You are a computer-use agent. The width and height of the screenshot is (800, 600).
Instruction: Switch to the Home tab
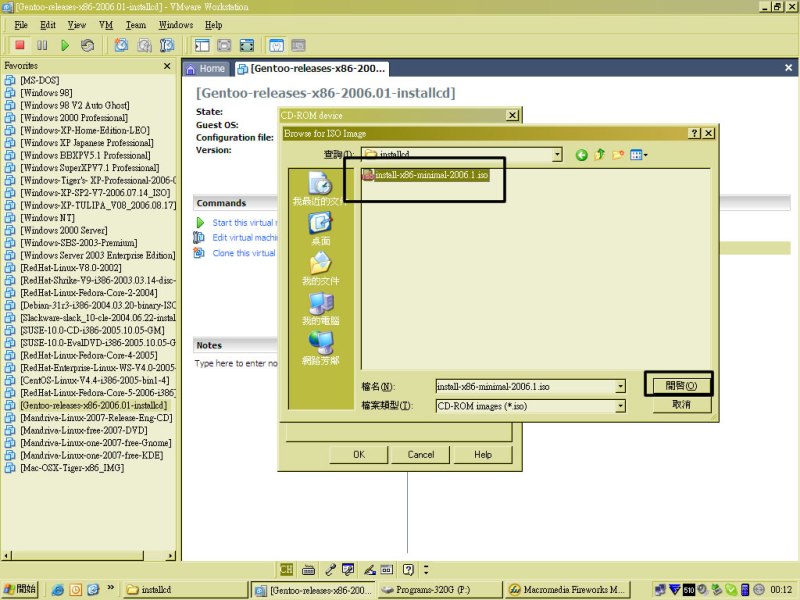point(206,68)
